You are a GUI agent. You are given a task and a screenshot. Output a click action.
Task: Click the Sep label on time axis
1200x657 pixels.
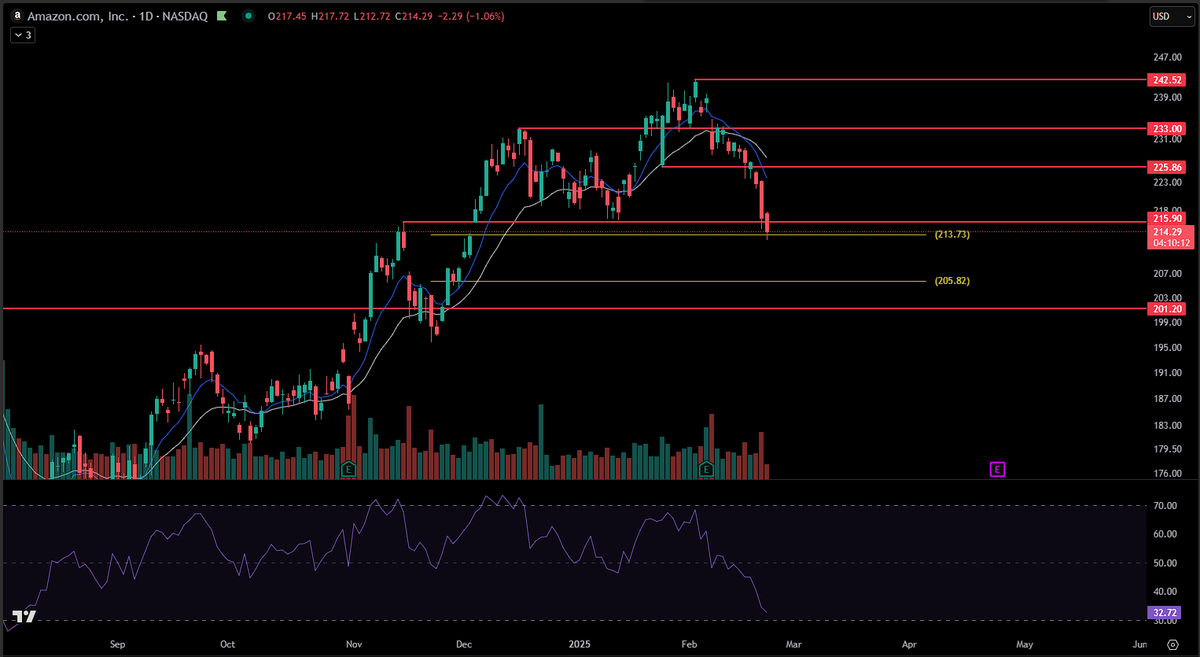point(118,644)
